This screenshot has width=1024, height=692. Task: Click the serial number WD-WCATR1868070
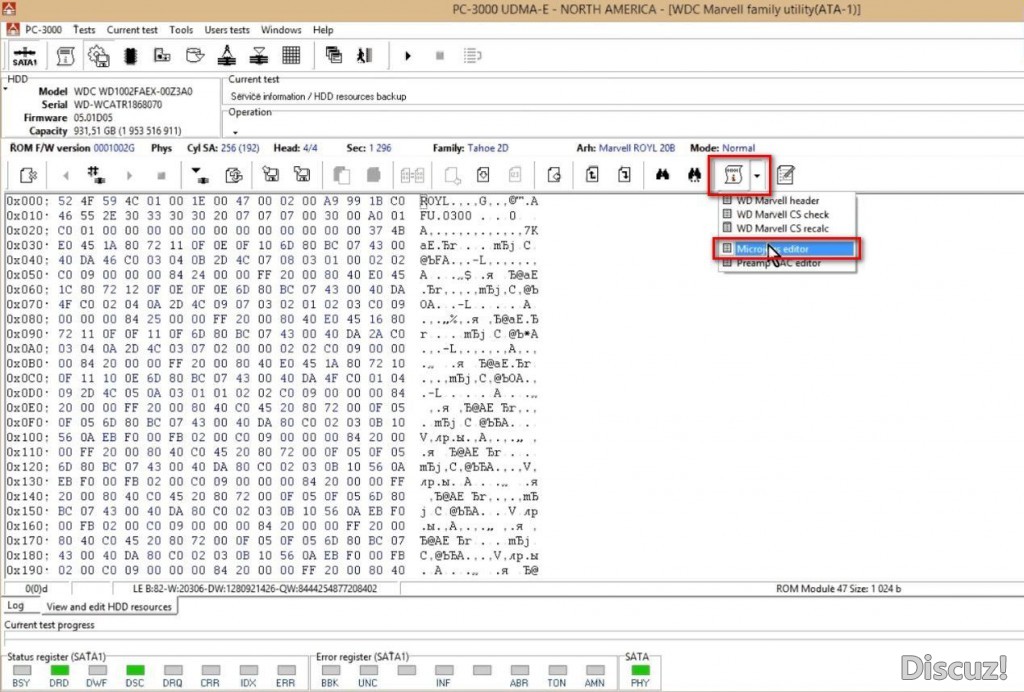click(x=118, y=104)
